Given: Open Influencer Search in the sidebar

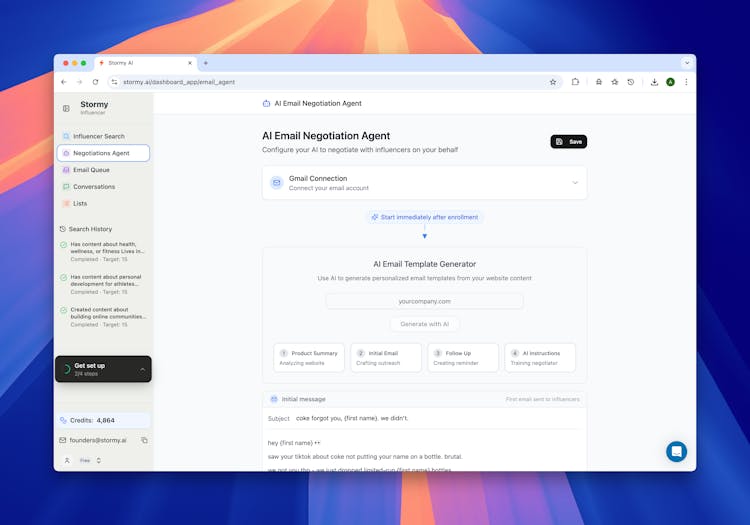Looking at the screenshot, I should pos(98,136).
